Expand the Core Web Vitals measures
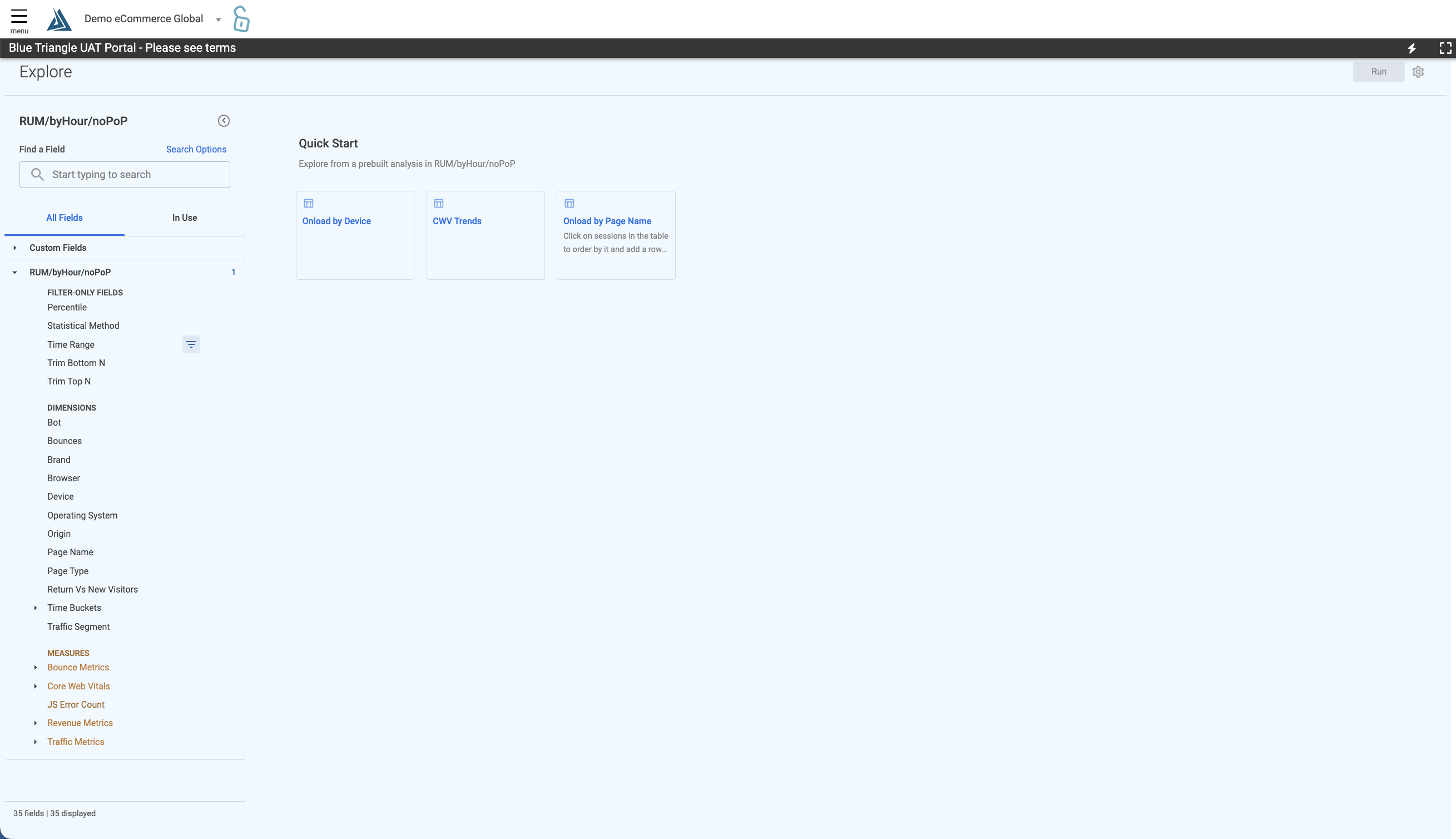The image size is (1456, 839). point(36,687)
